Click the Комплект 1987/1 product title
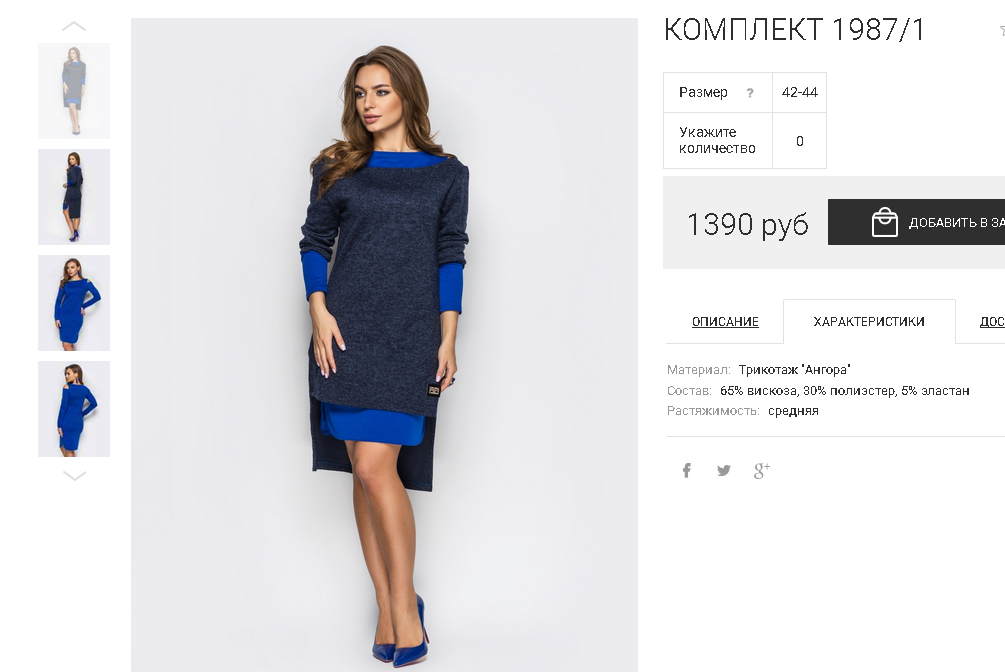Viewport: 1005px width, 672px height. [794, 29]
